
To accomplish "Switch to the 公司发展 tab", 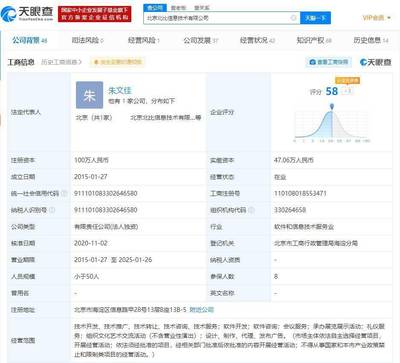I will coord(201,40).
